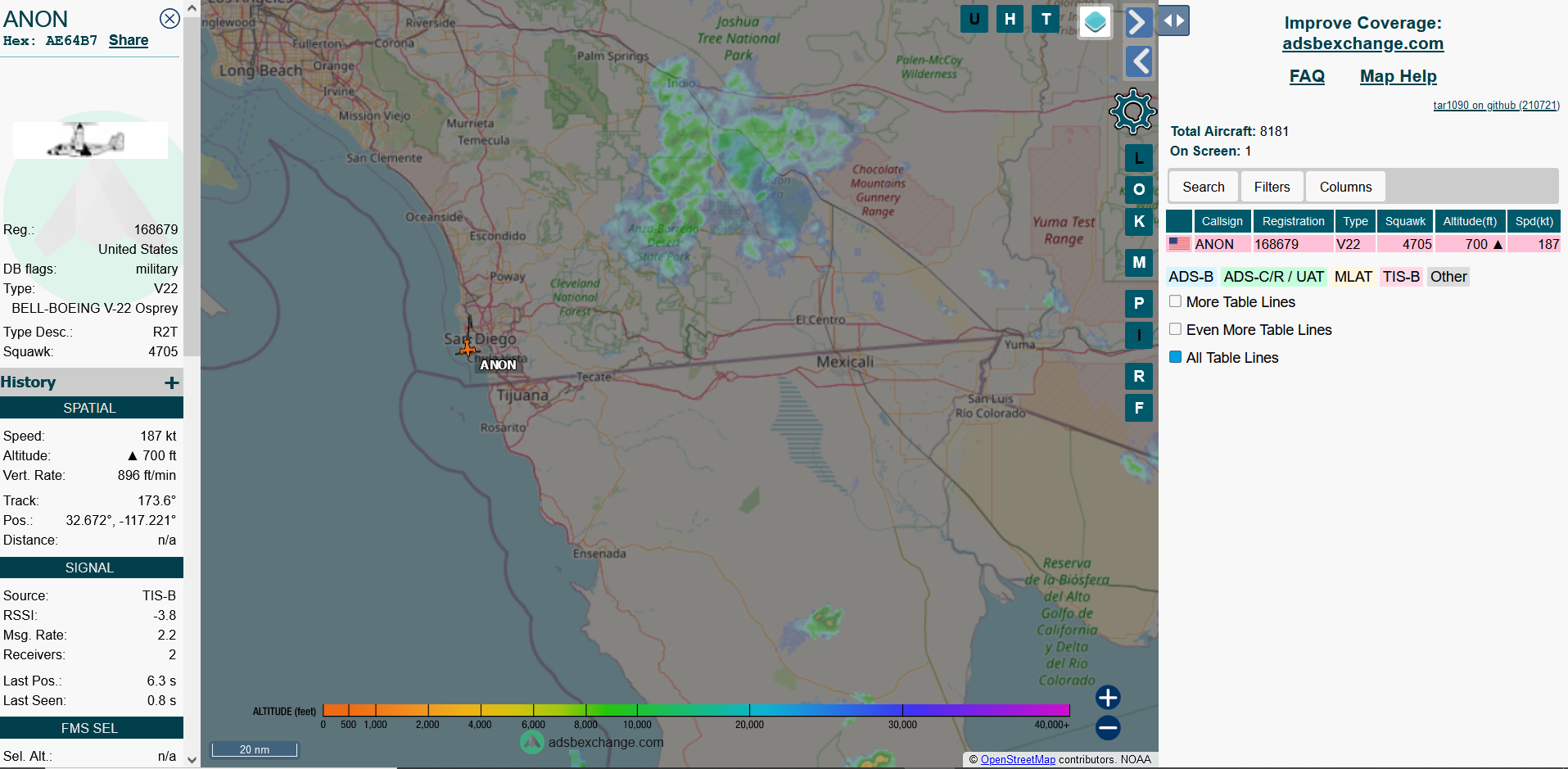
Task: Click the L map button
Action: pyautogui.click(x=1139, y=158)
